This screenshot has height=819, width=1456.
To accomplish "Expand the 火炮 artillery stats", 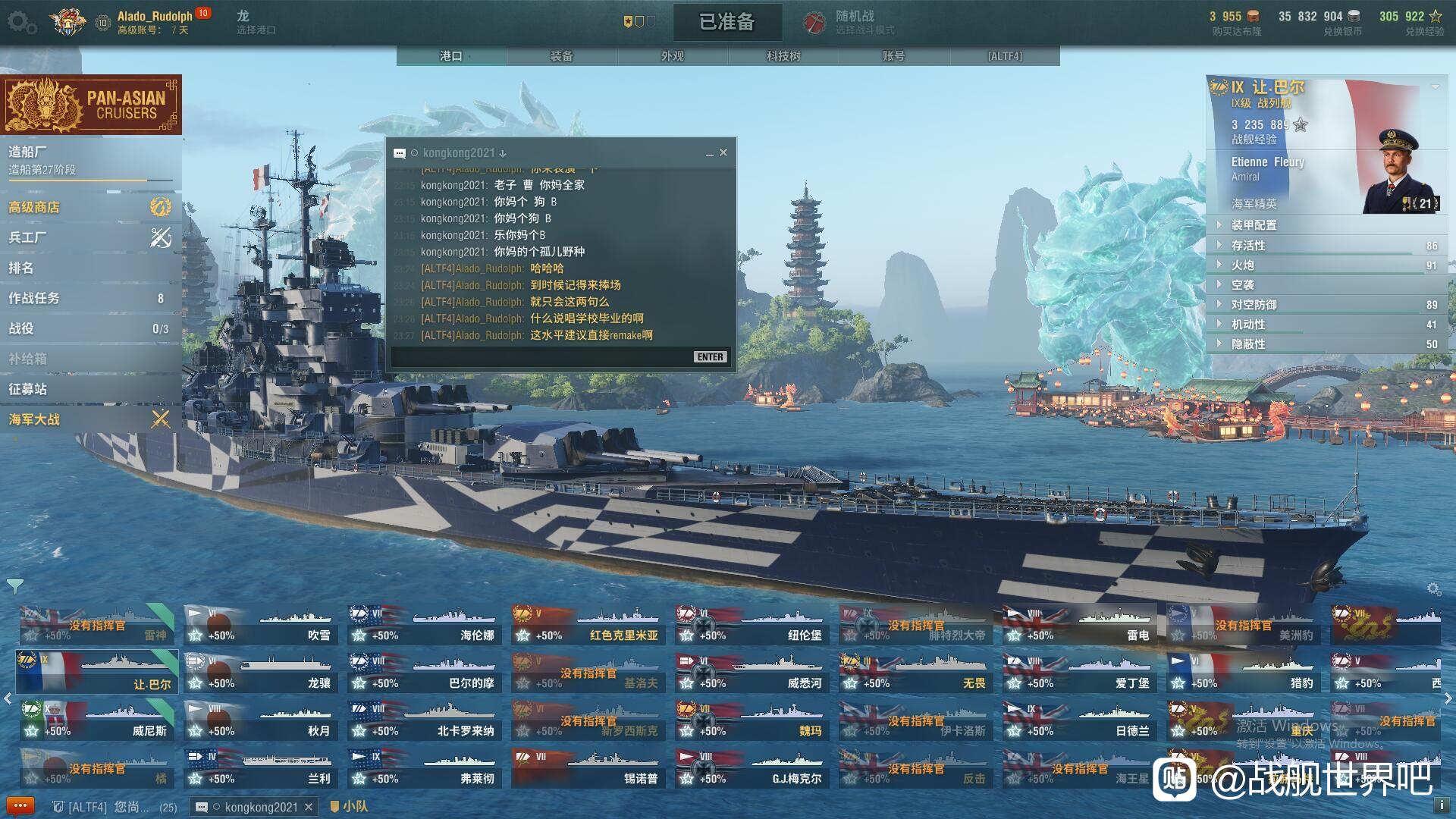I will click(1219, 265).
